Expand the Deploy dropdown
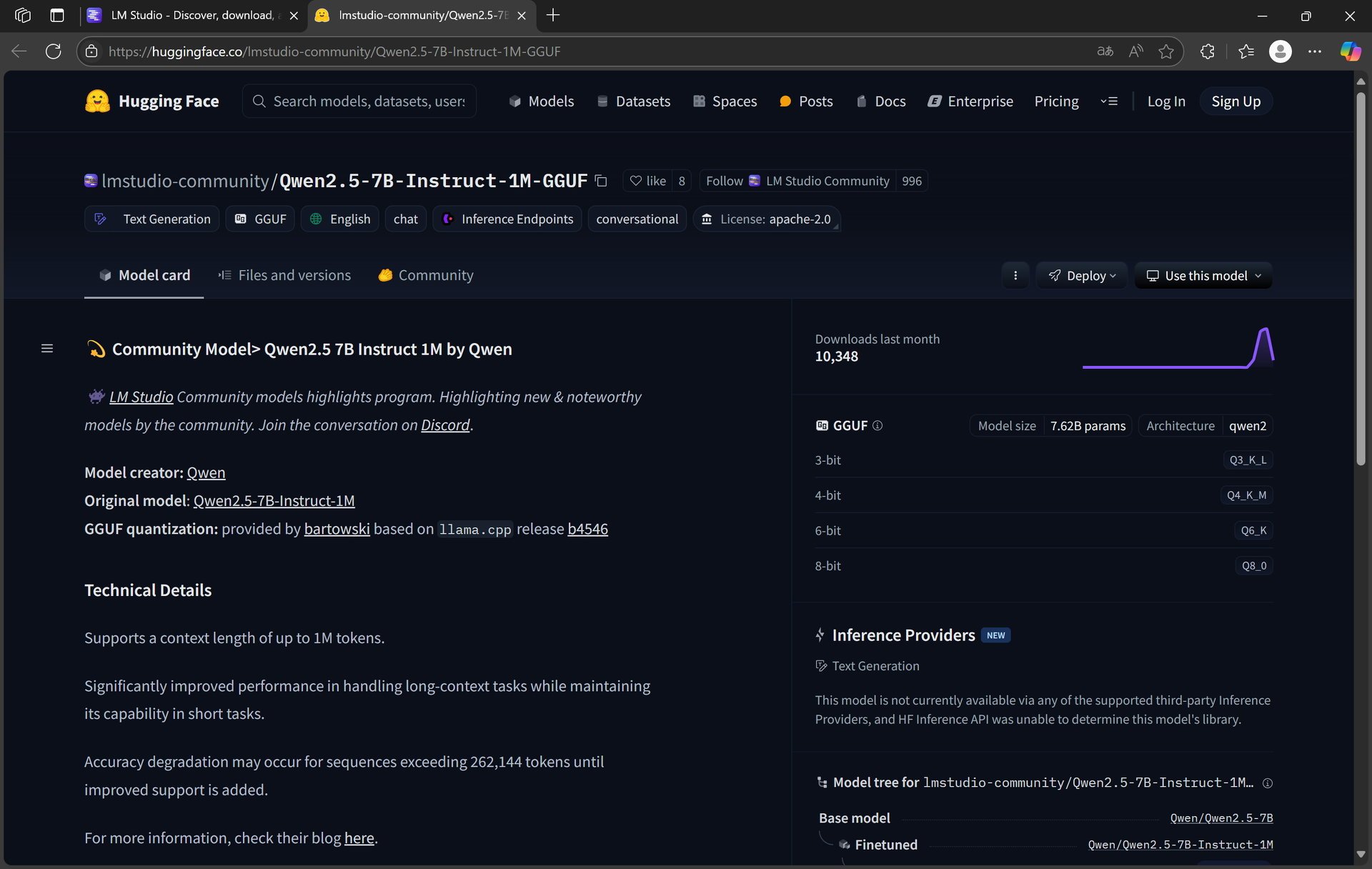The height and width of the screenshot is (869, 1372). pos(1082,276)
